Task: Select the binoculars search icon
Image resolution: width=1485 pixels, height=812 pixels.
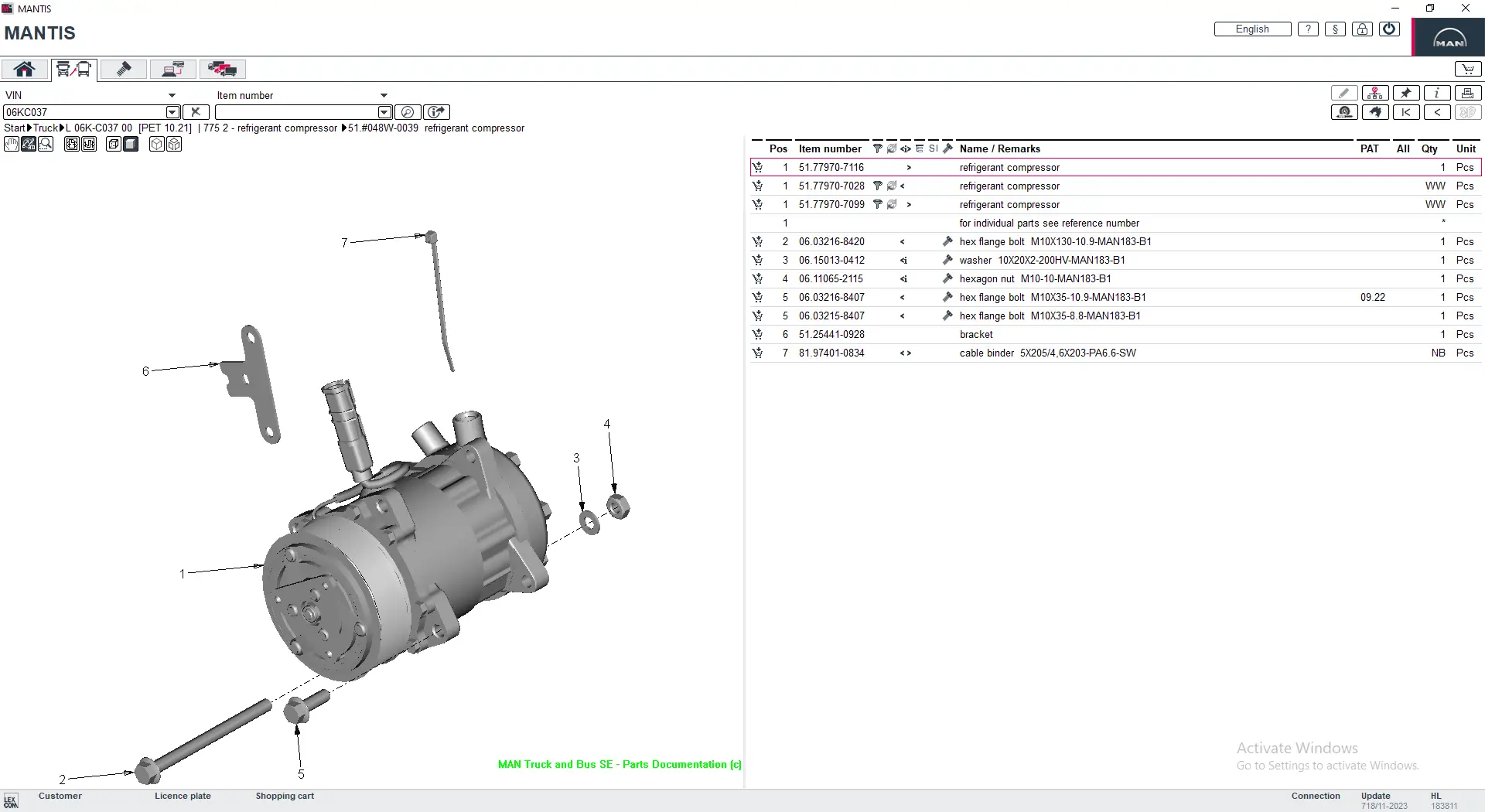Action: click(1375, 112)
